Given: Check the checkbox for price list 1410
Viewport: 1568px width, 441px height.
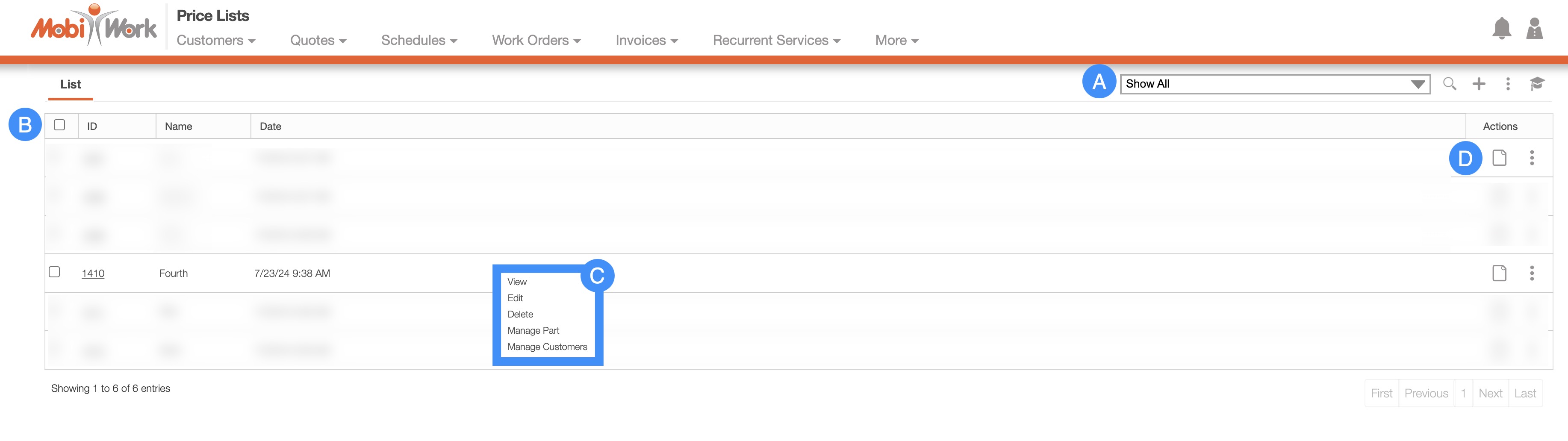Looking at the screenshot, I should 55,272.
